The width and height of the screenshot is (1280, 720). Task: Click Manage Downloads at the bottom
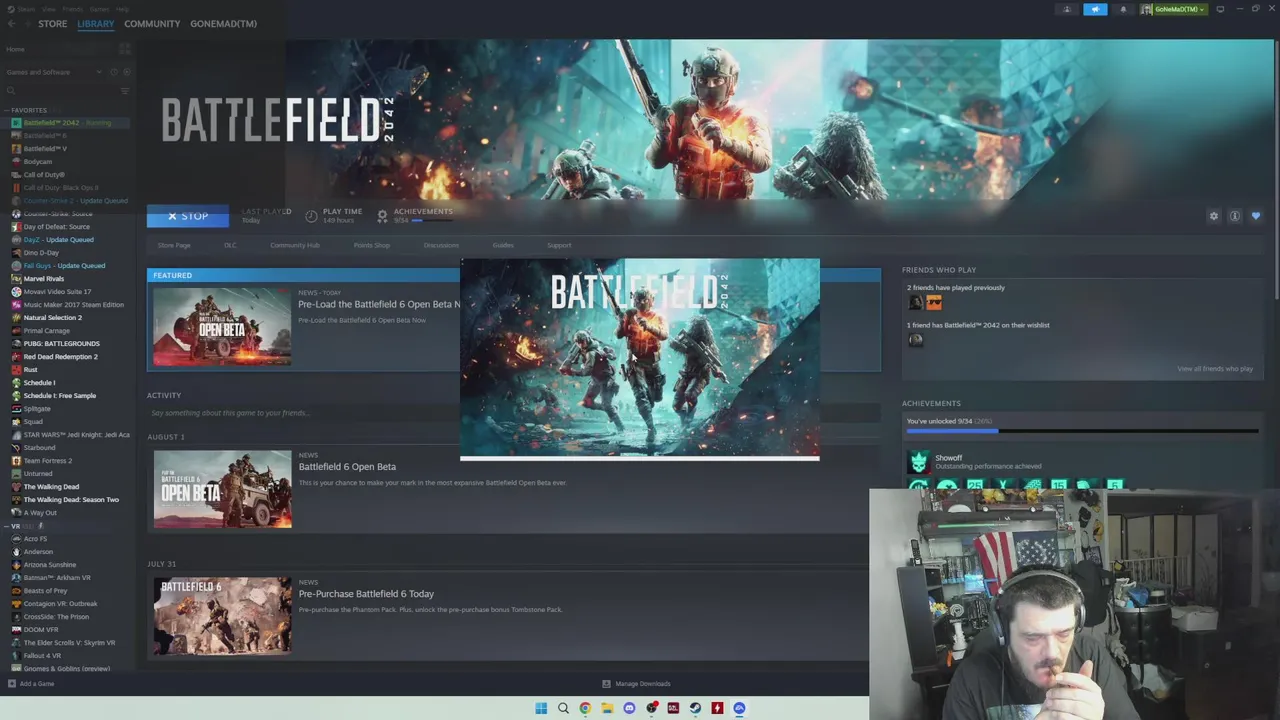[x=643, y=684]
